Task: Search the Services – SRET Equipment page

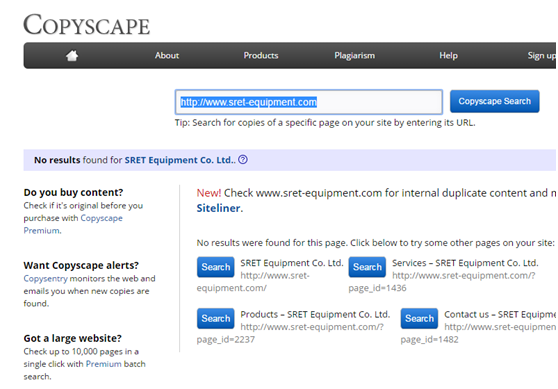Action: point(367,267)
